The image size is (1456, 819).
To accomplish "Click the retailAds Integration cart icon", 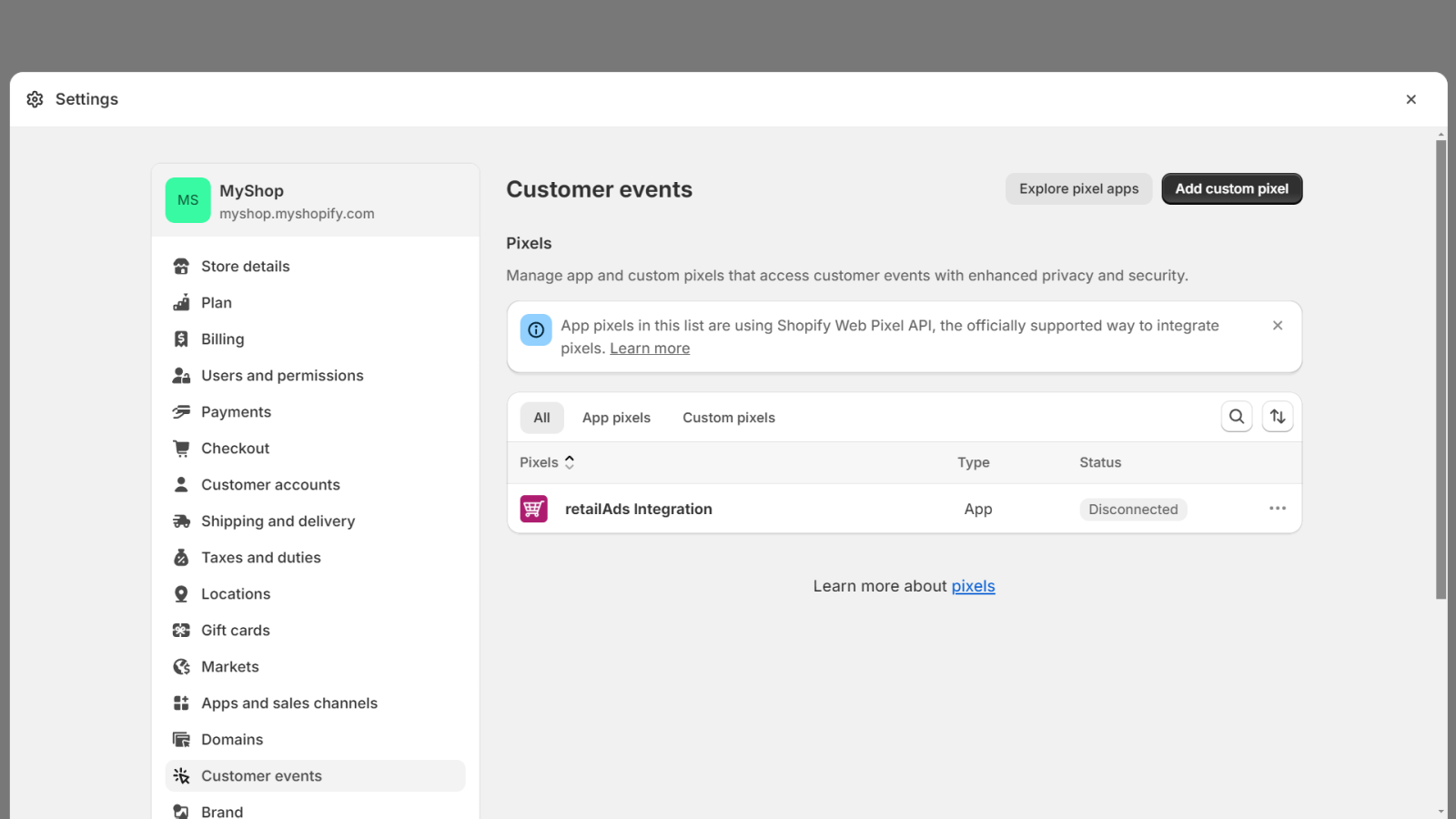I will pyautogui.click(x=533, y=509).
